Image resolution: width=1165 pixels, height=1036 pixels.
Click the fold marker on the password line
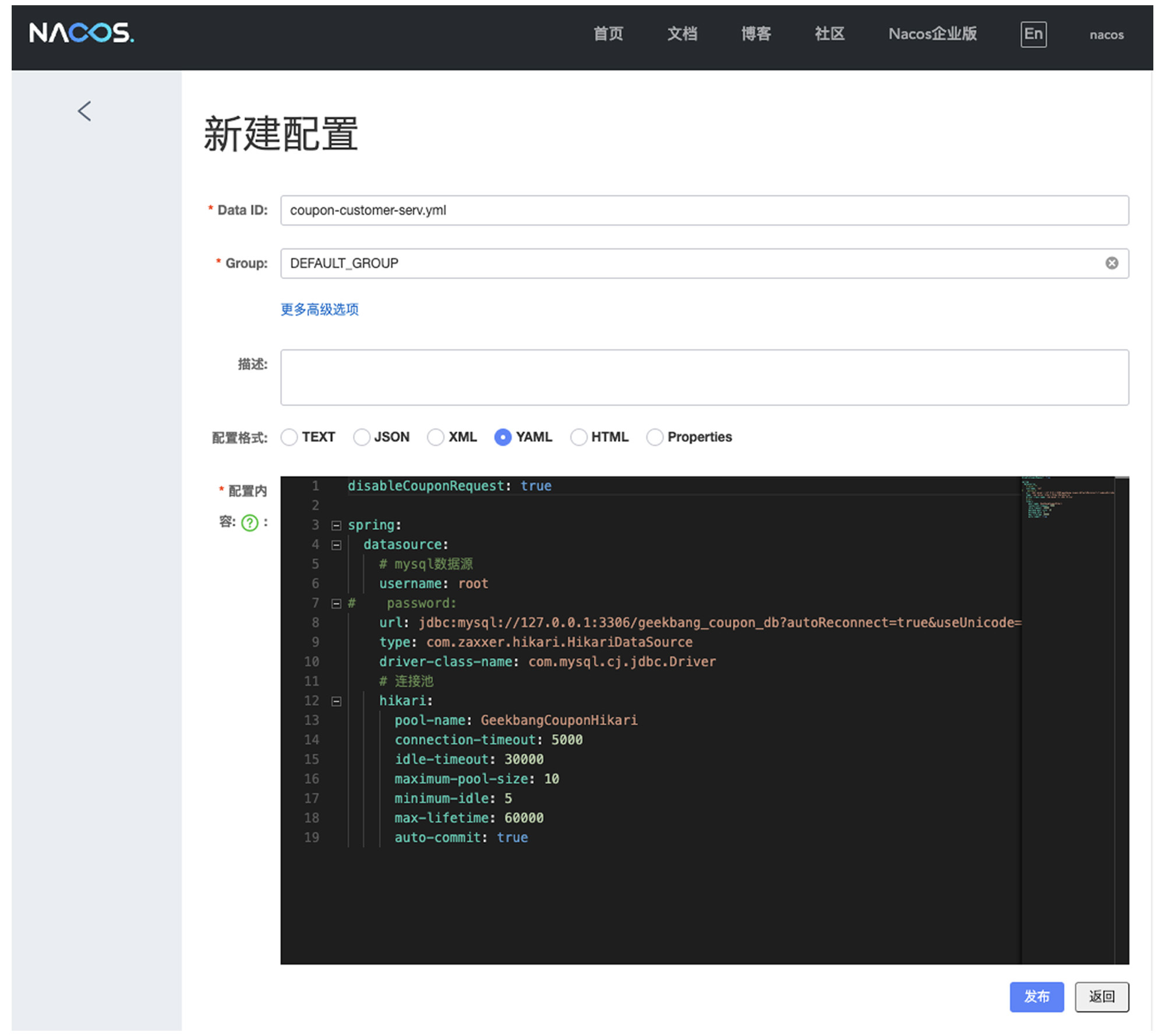point(336,604)
